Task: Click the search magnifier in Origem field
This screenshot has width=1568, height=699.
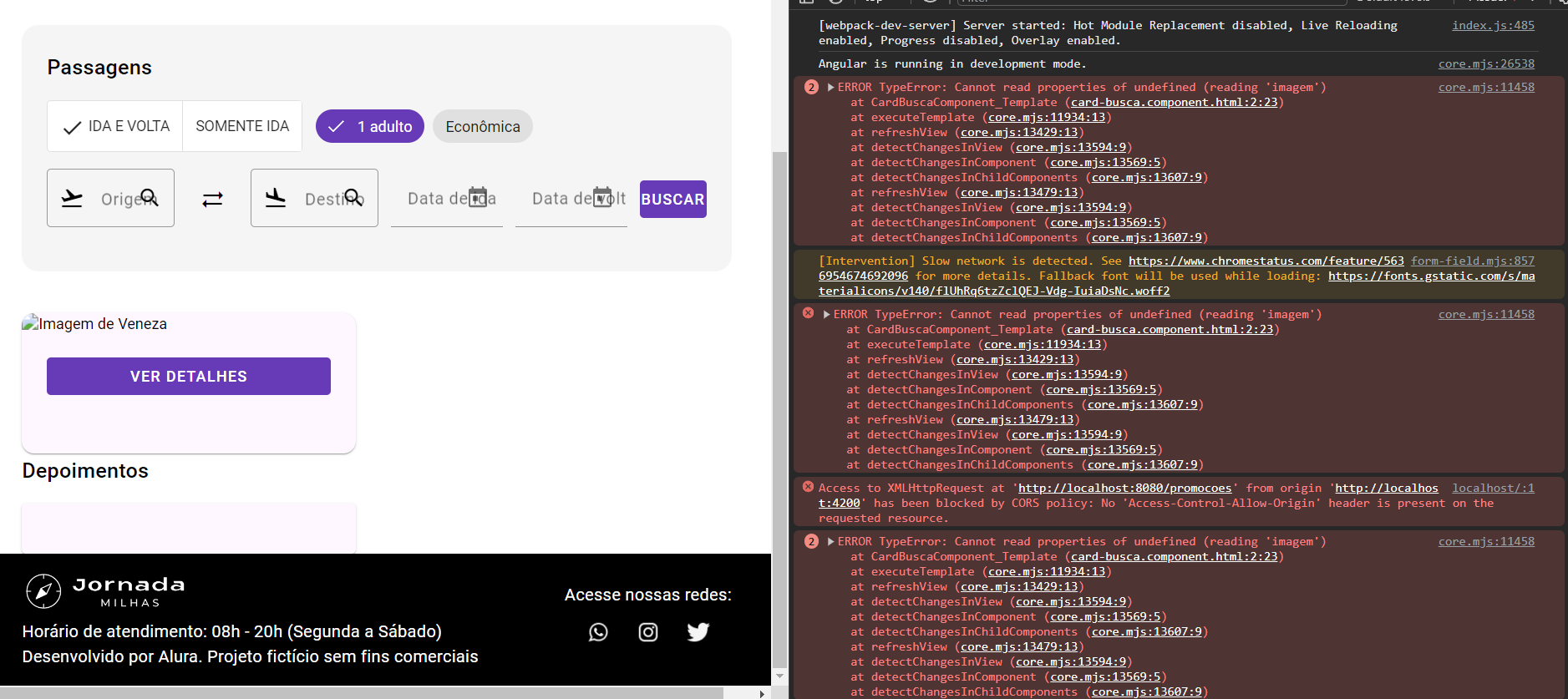Action: pos(149,197)
